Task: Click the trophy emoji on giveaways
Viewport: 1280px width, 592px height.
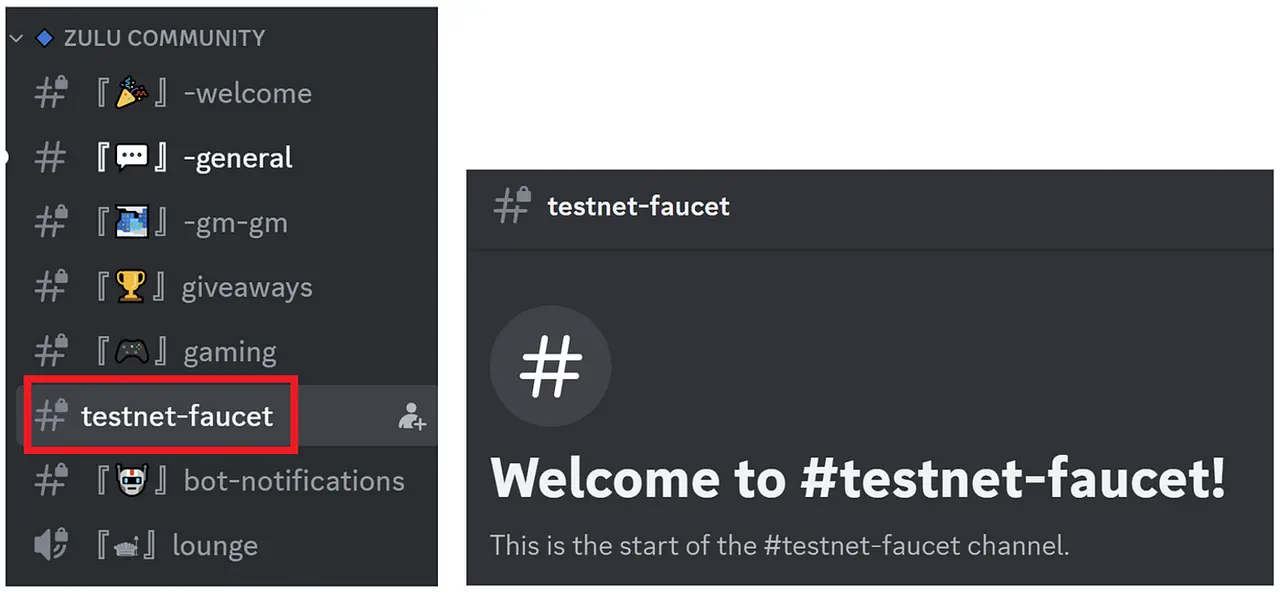Action: point(131,287)
